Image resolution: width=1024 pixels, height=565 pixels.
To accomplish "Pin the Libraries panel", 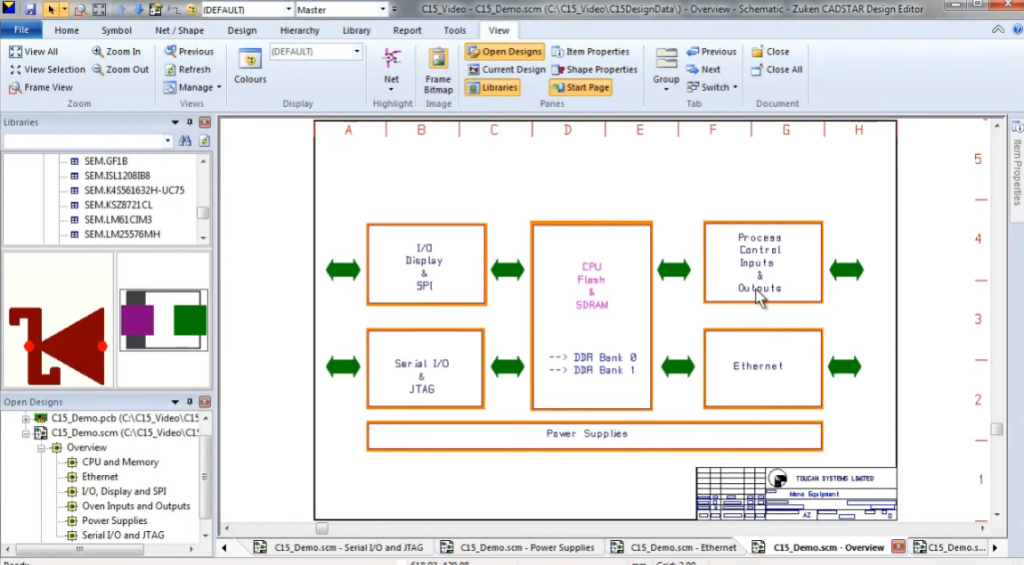I will click(189, 122).
